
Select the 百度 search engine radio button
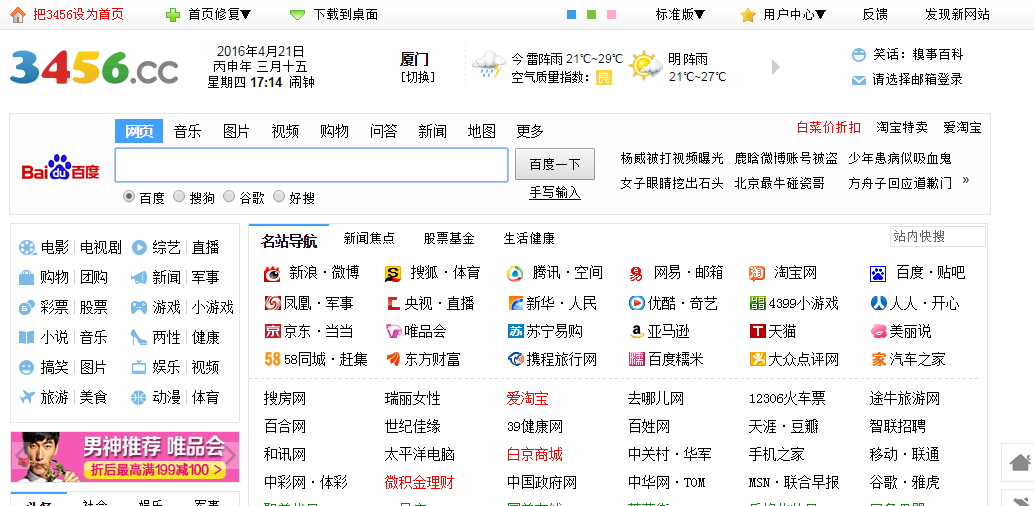pos(129,197)
